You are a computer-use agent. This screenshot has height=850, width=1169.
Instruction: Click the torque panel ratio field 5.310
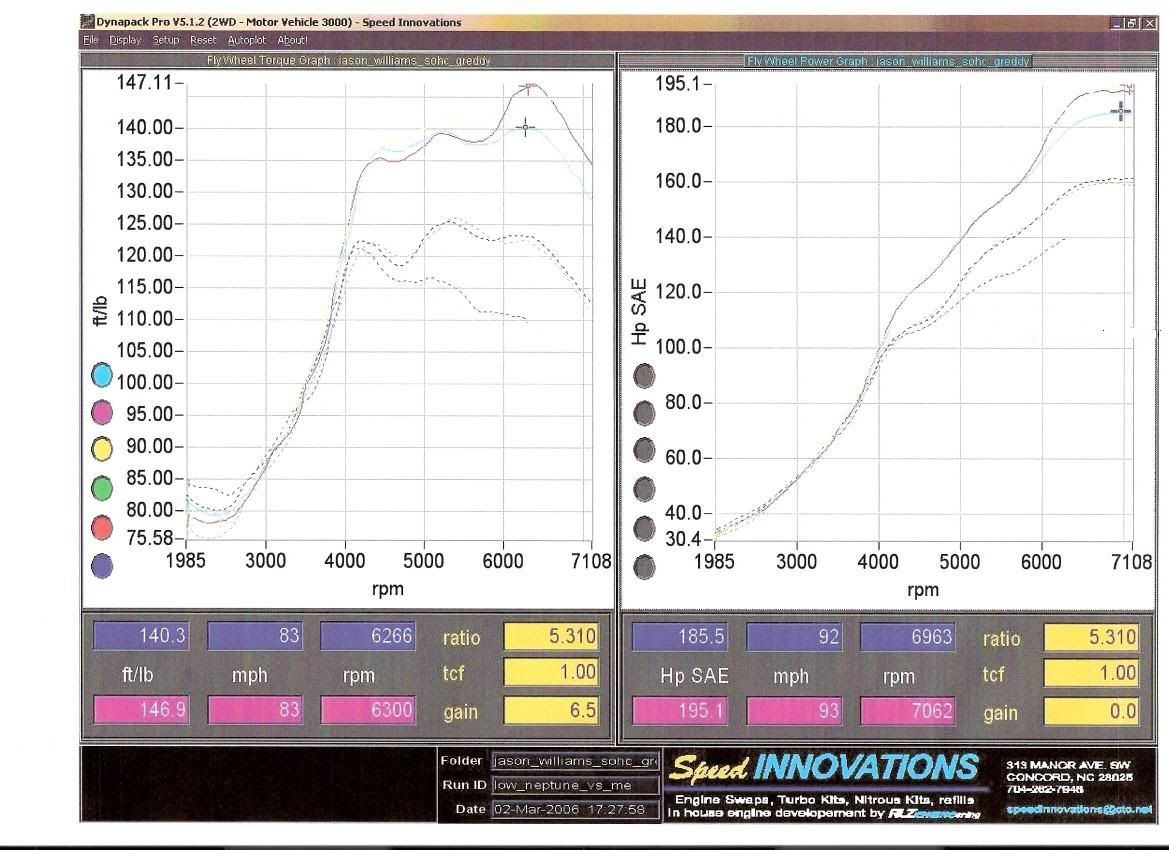click(x=551, y=636)
